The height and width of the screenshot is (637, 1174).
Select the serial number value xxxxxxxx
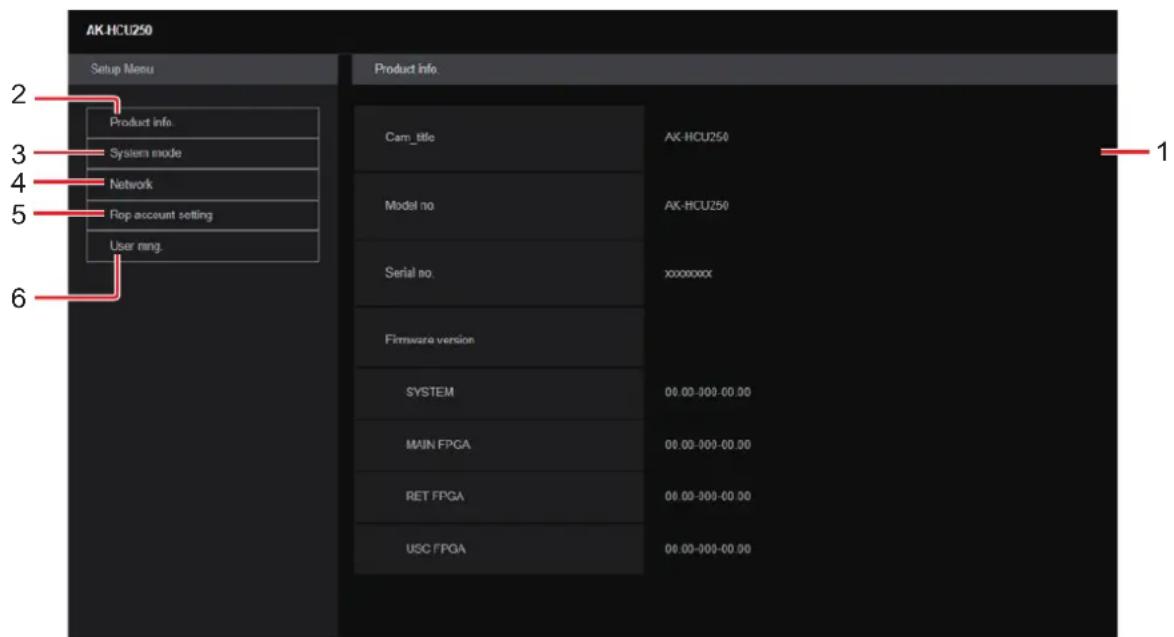(688, 274)
